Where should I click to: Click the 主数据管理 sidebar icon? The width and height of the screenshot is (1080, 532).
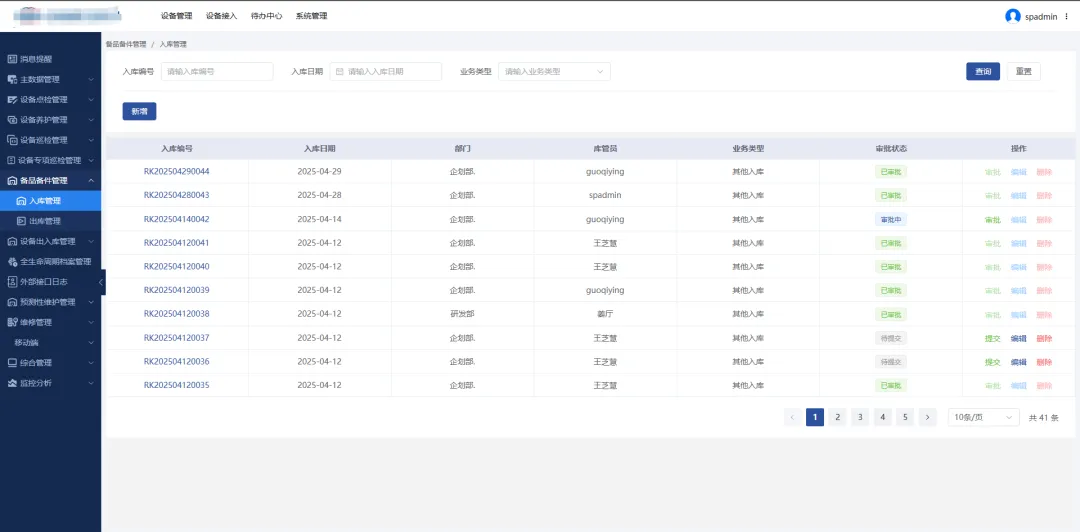12,79
